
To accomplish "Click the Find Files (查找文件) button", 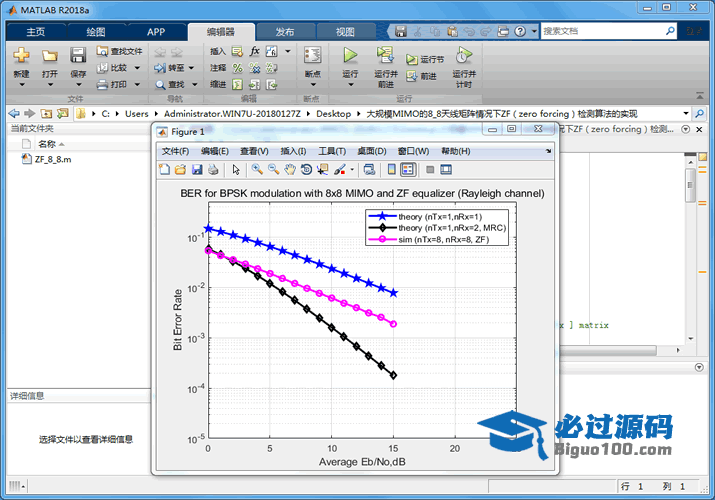I will (119, 51).
